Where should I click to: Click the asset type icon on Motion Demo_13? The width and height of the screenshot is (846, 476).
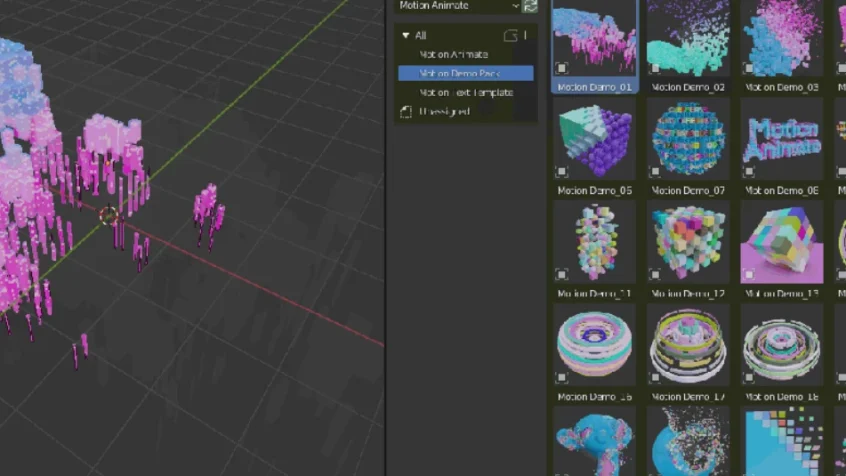click(x=749, y=275)
